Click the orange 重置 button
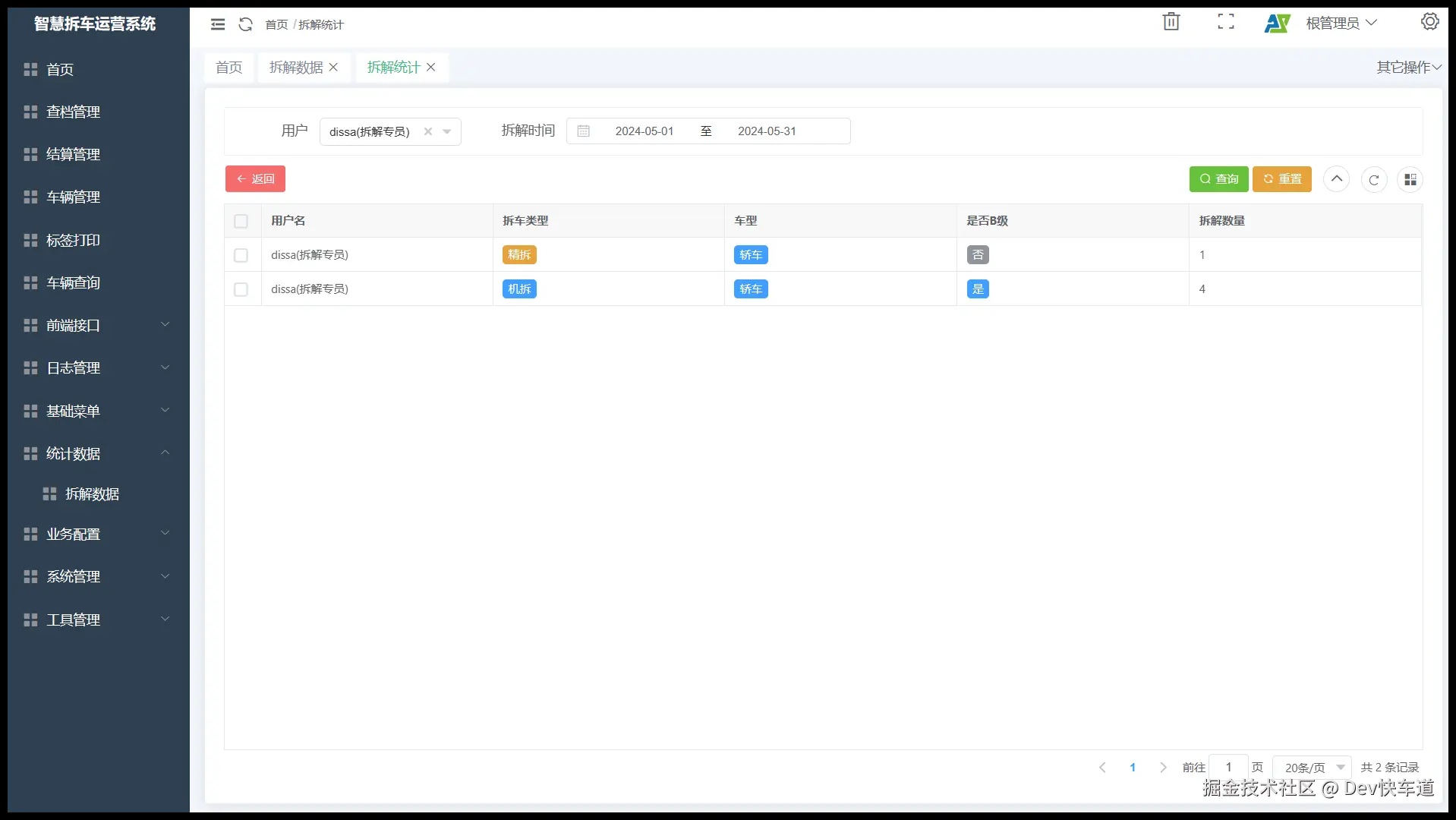 [x=1282, y=179]
